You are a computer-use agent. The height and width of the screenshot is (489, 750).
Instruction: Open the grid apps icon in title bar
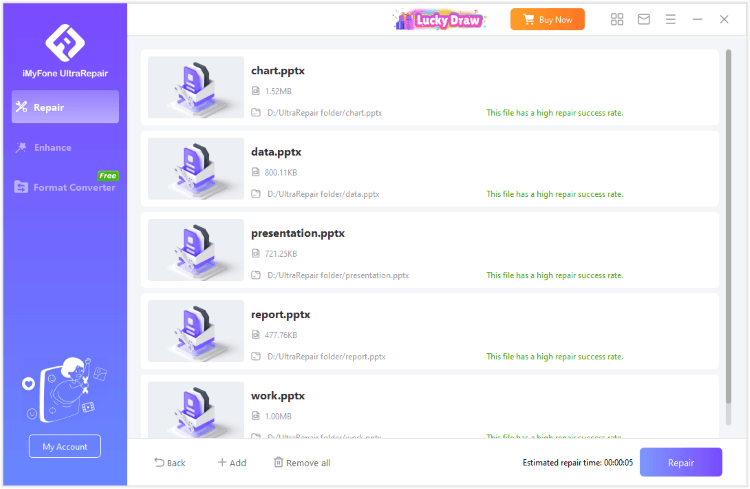617,20
